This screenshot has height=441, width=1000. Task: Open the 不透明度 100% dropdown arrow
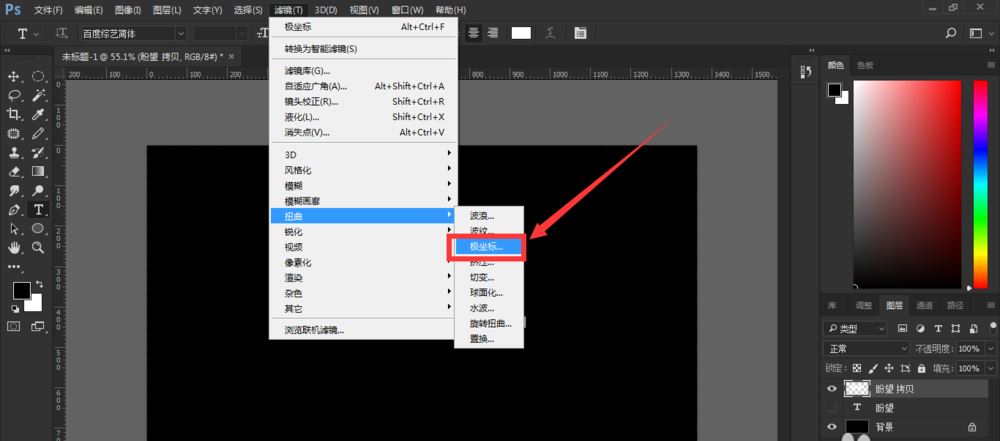[x=990, y=349]
